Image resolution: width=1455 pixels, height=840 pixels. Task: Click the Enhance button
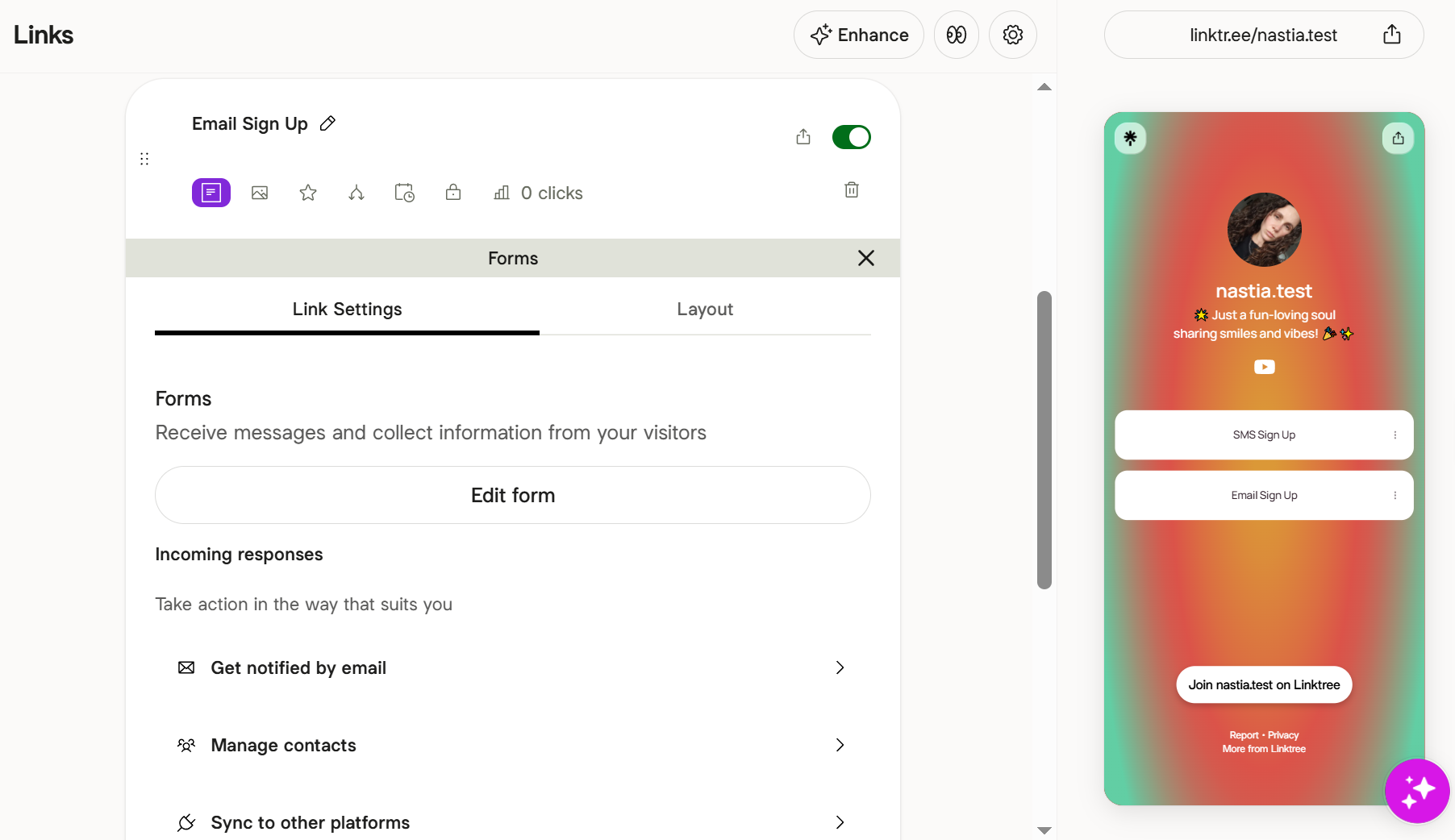[x=859, y=35]
